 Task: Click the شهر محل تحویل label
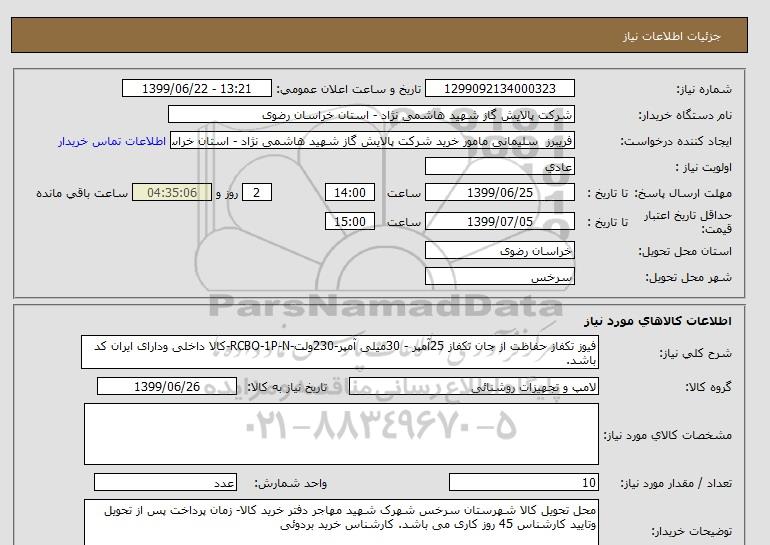coord(688,277)
